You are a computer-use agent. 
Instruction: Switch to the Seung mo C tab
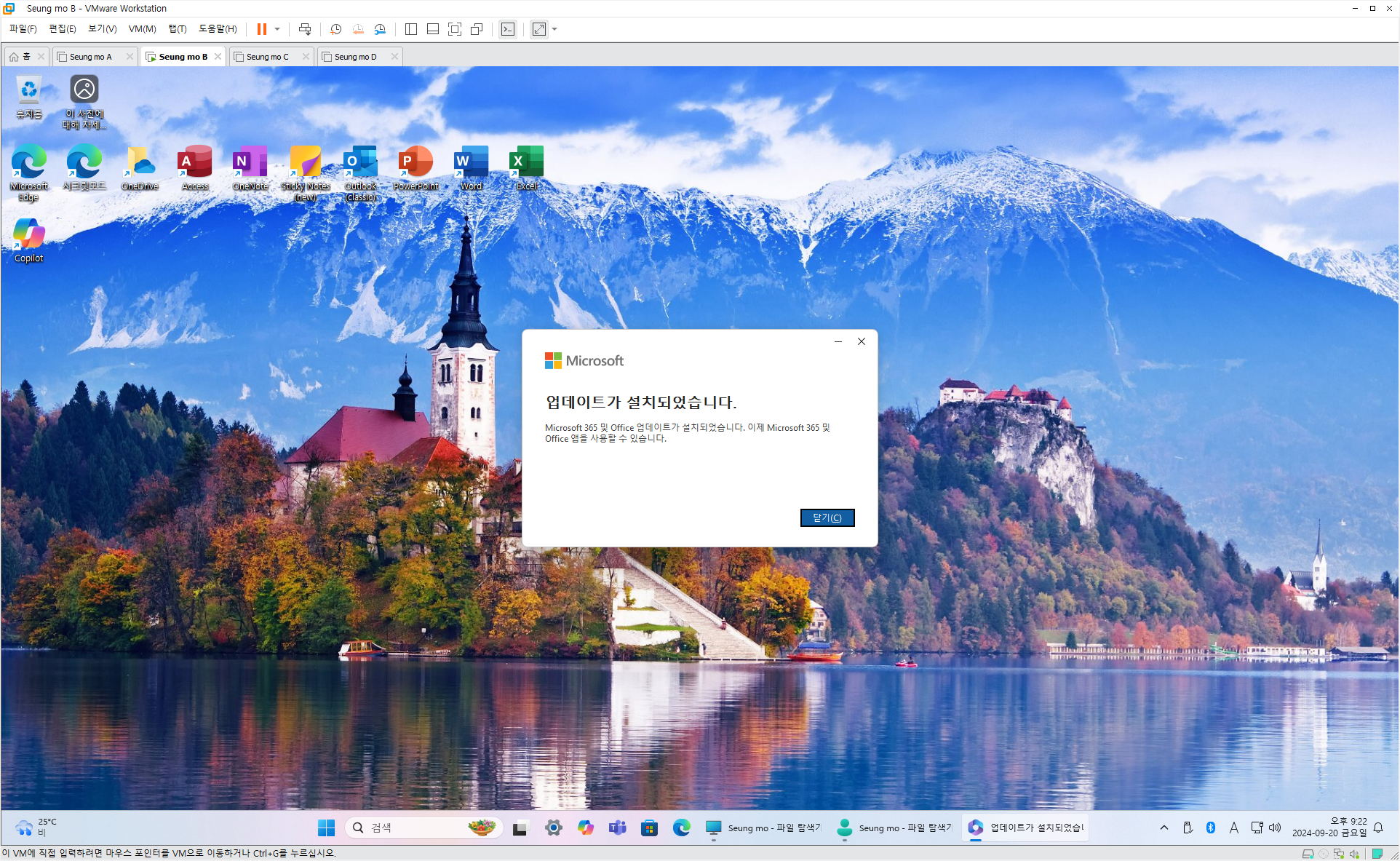tap(267, 57)
